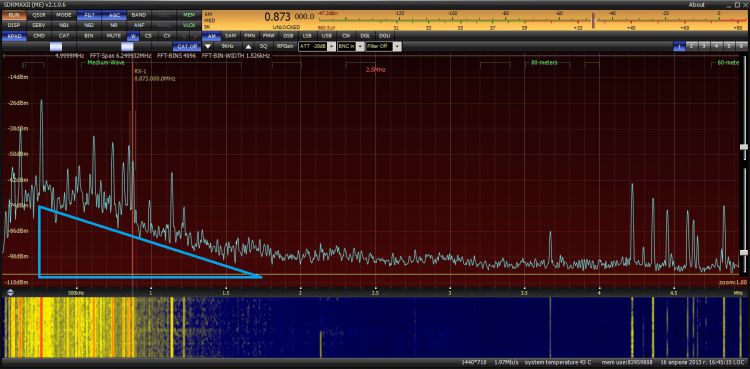Click the CAT Off button
The image size is (750, 369).
tap(187, 46)
